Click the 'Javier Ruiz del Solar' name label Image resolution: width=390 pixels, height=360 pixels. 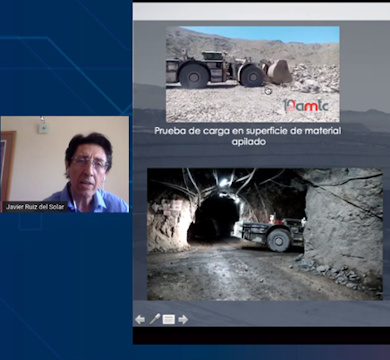(35, 207)
